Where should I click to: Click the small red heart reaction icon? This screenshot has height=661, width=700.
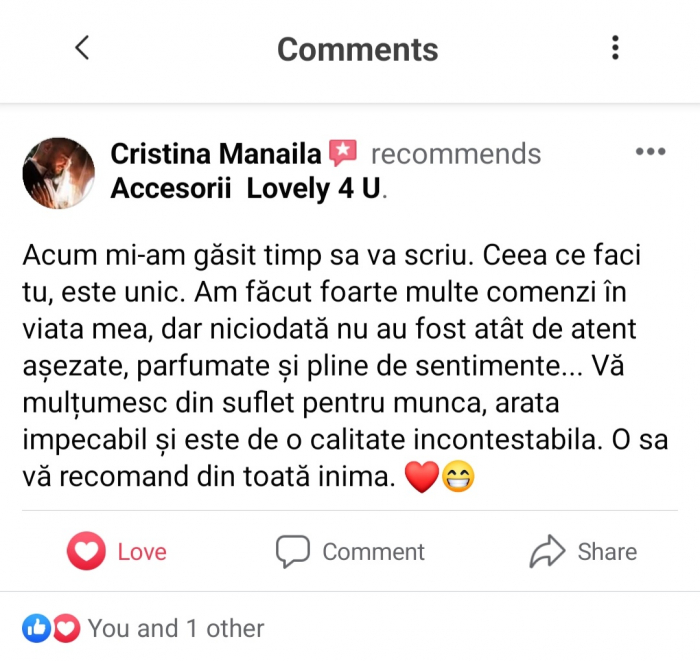pyautogui.click(x=65, y=628)
